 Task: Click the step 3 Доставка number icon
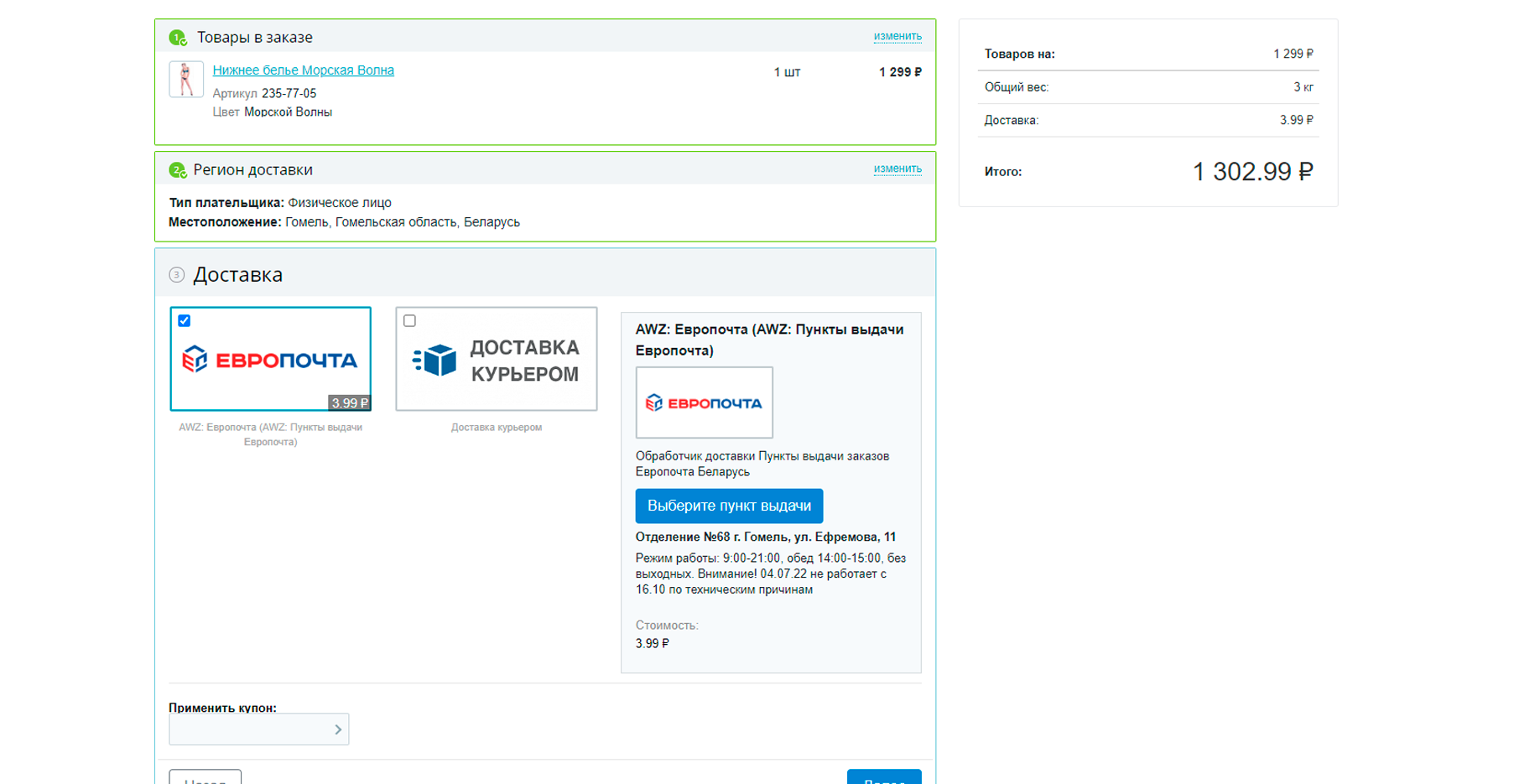[176, 275]
